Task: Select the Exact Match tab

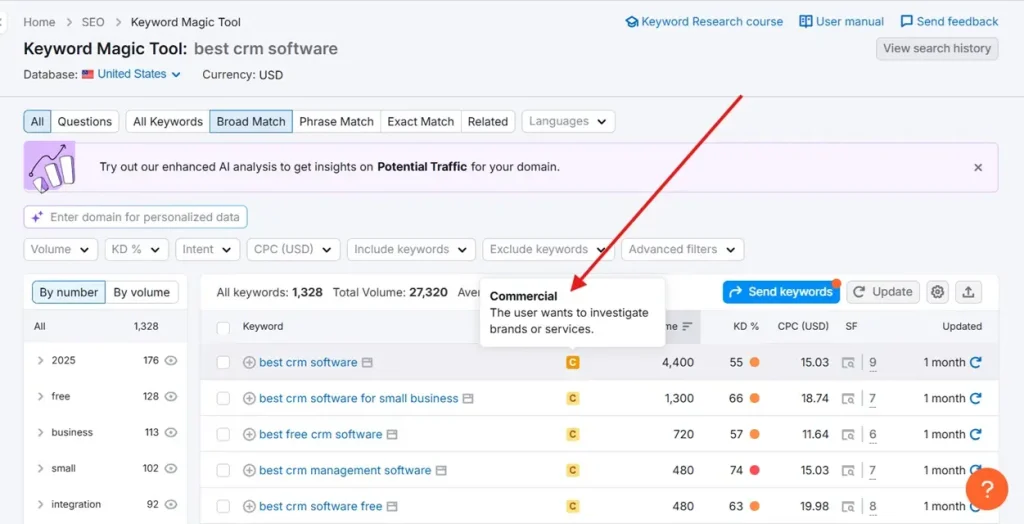Action: point(421,122)
